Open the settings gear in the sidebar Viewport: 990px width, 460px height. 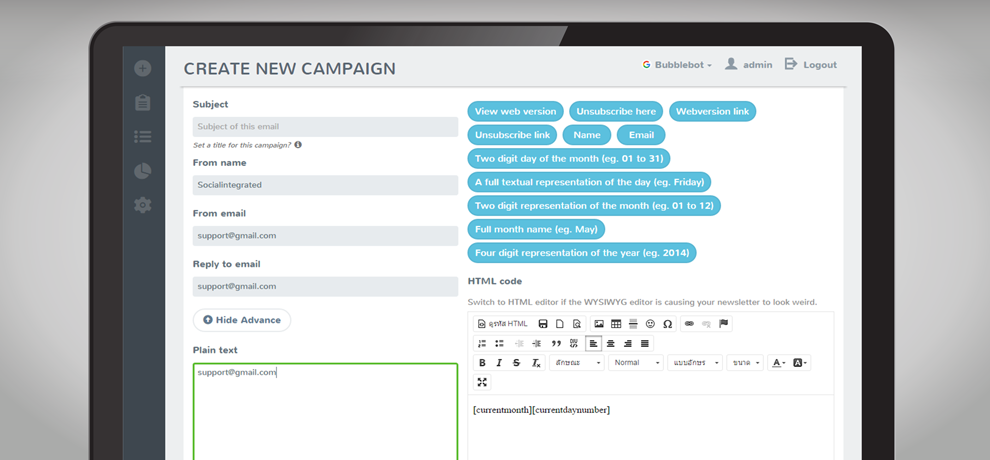pos(142,205)
